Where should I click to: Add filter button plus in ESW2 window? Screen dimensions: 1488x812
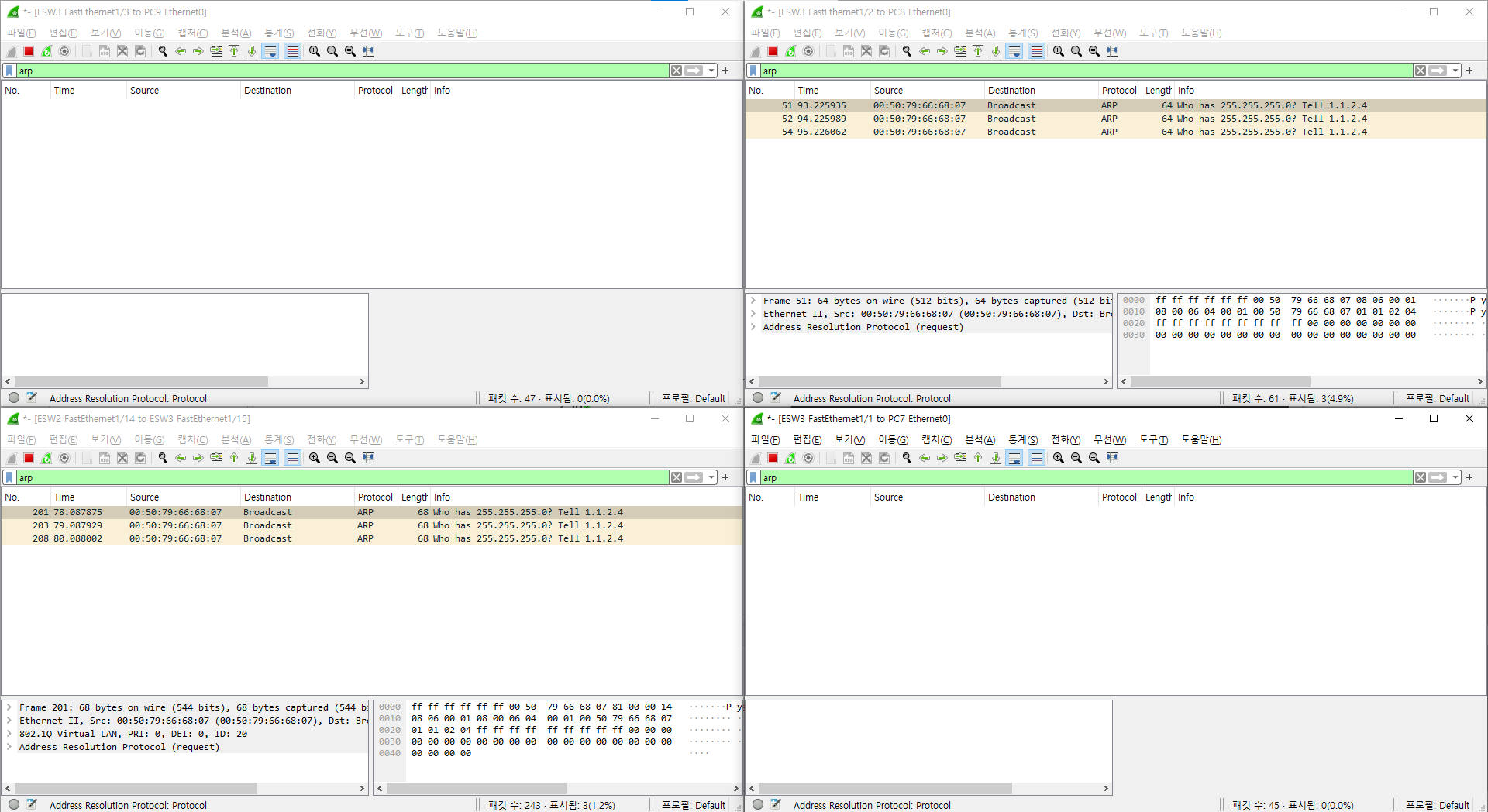coord(725,477)
